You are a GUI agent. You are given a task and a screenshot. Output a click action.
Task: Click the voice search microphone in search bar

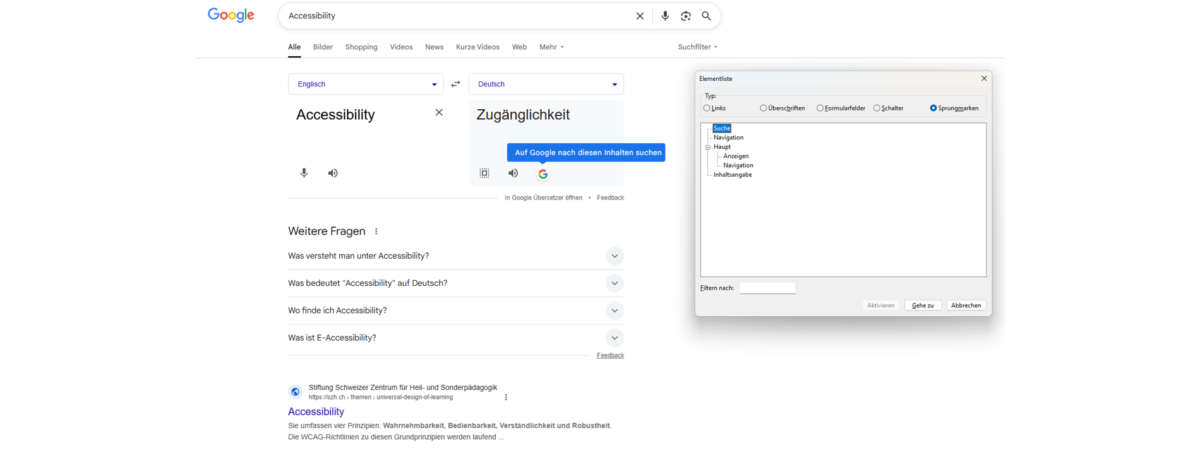pyautogui.click(x=665, y=16)
